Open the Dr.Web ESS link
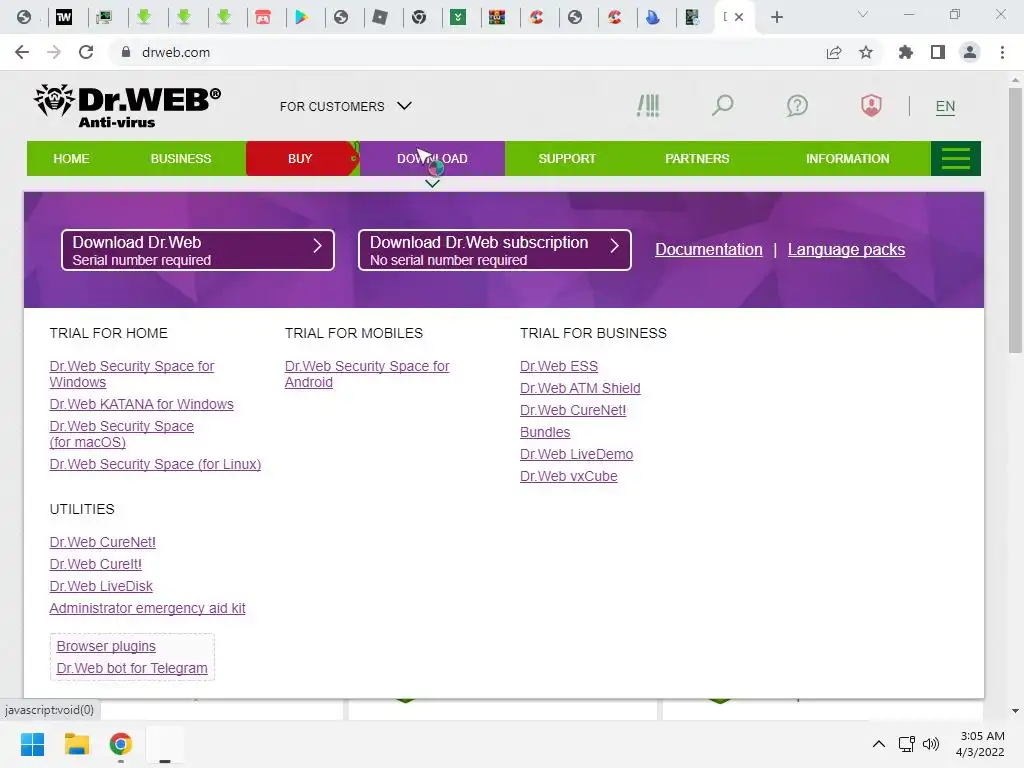Screen dimensions: 1024x768 click(x=558, y=366)
